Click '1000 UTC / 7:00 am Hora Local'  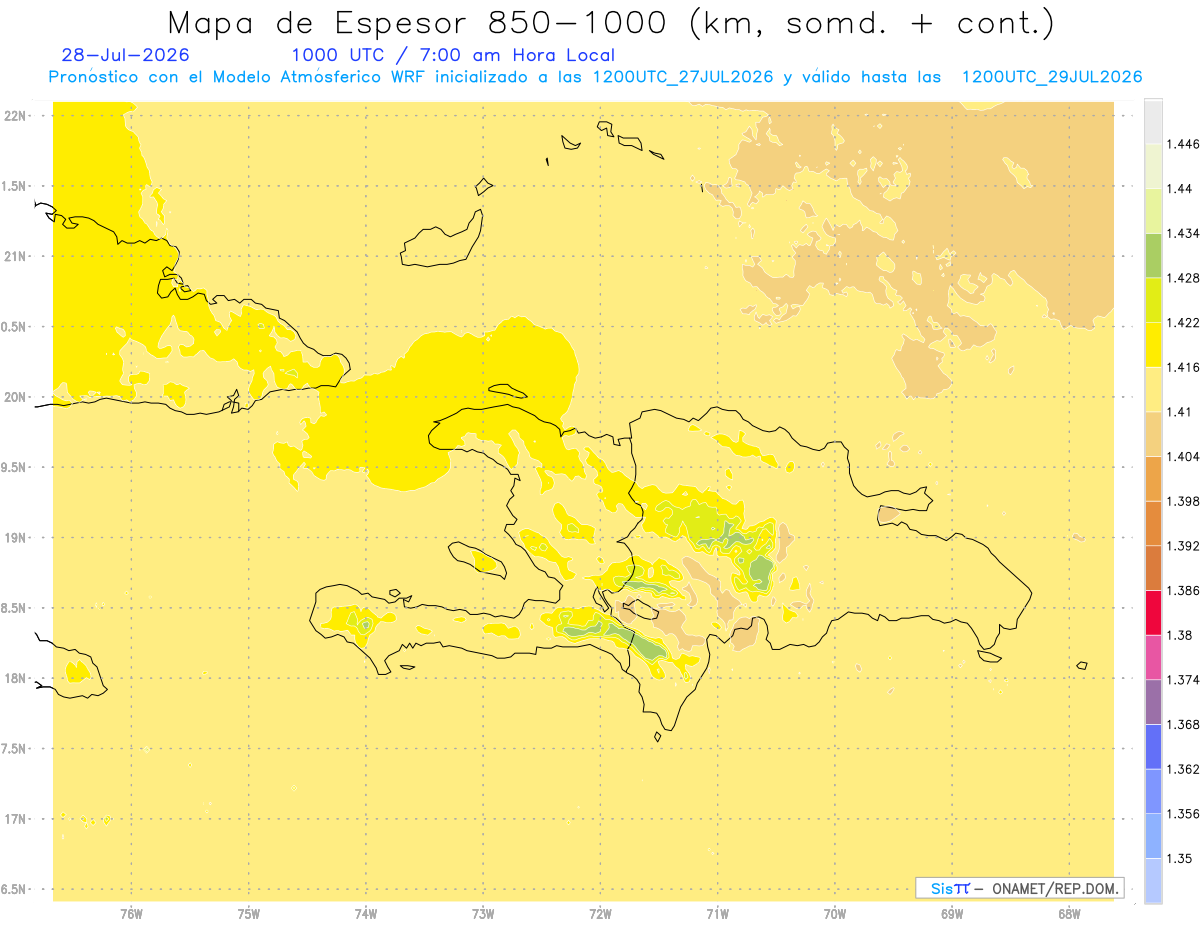coord(453,55)
